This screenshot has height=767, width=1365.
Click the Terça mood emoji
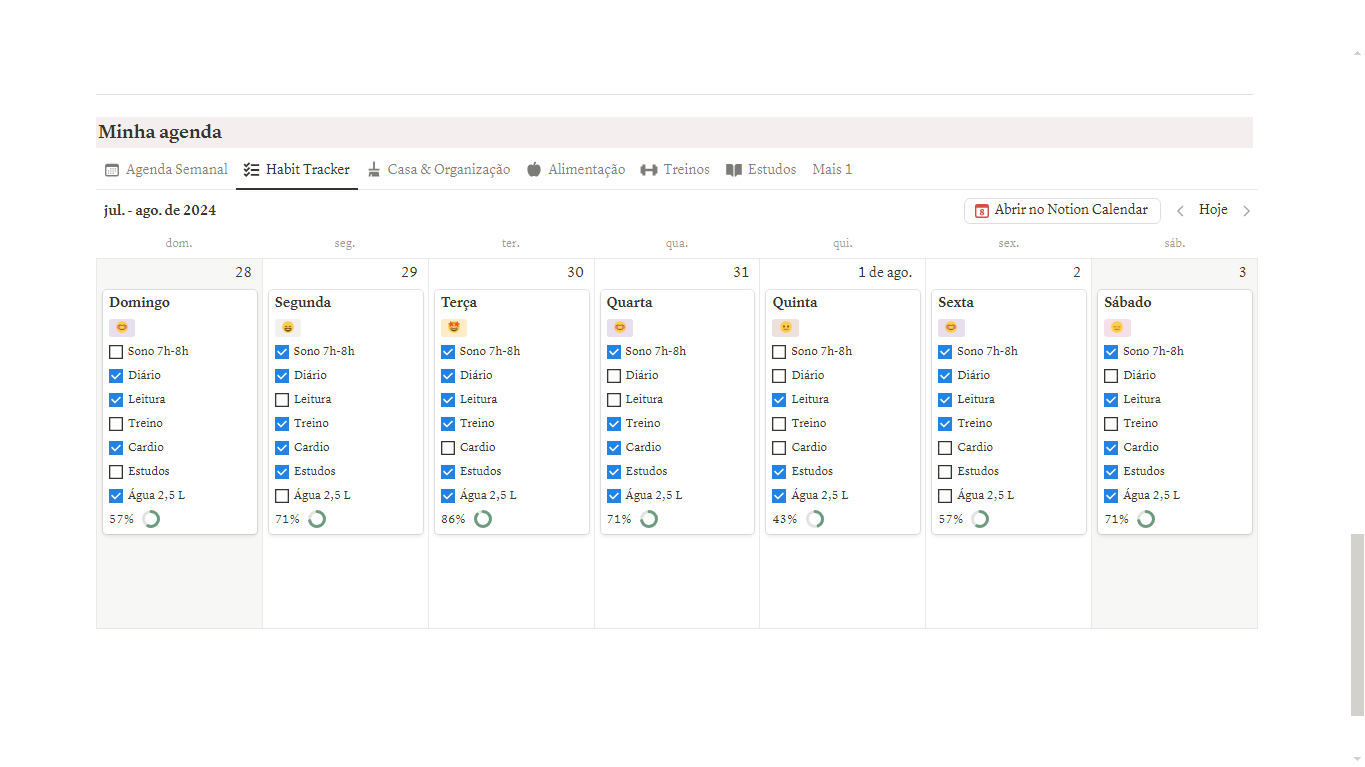click(x=454, y=327)
